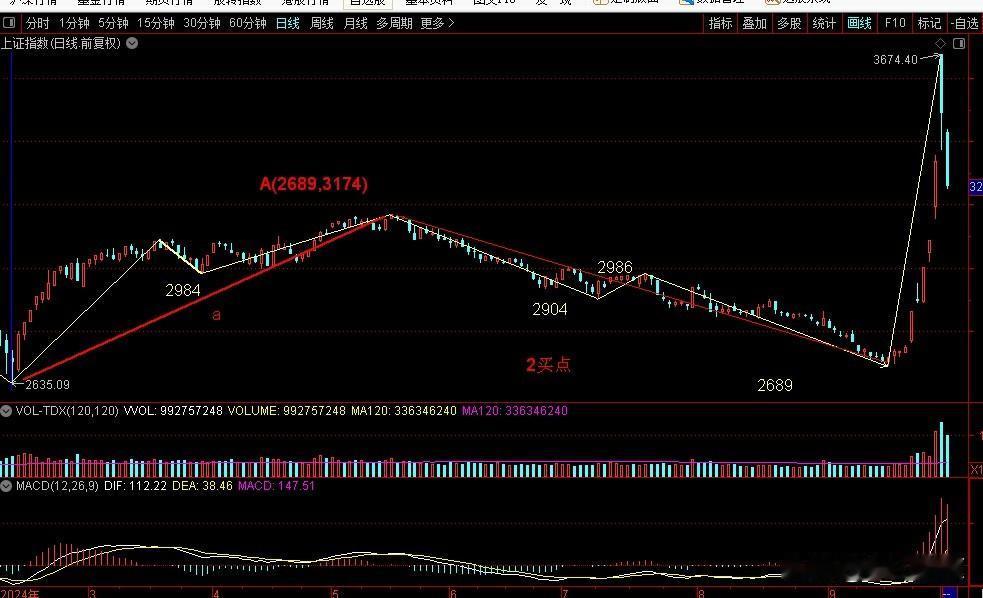The height and width of the screenshot is (598, 983).
Task: Click the diamond icon at chart top-right
Action: [x=940, y=43]
